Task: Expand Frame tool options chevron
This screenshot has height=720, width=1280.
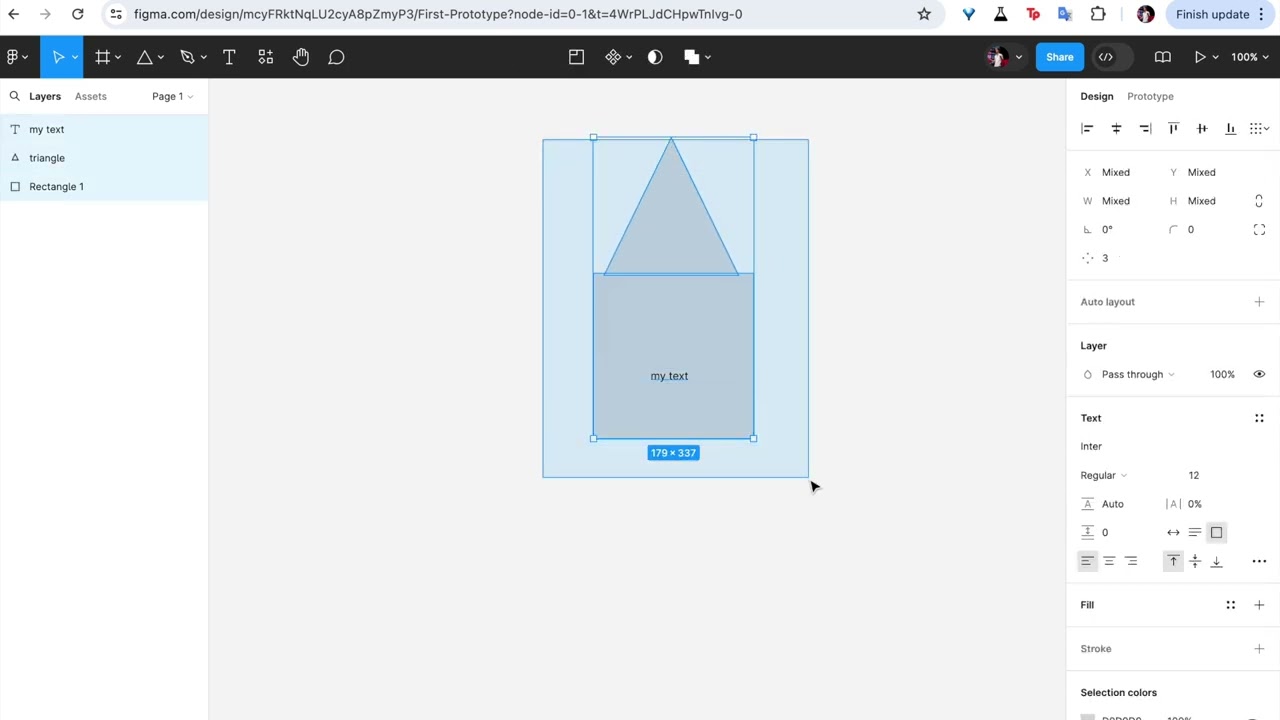Action: 118,57
